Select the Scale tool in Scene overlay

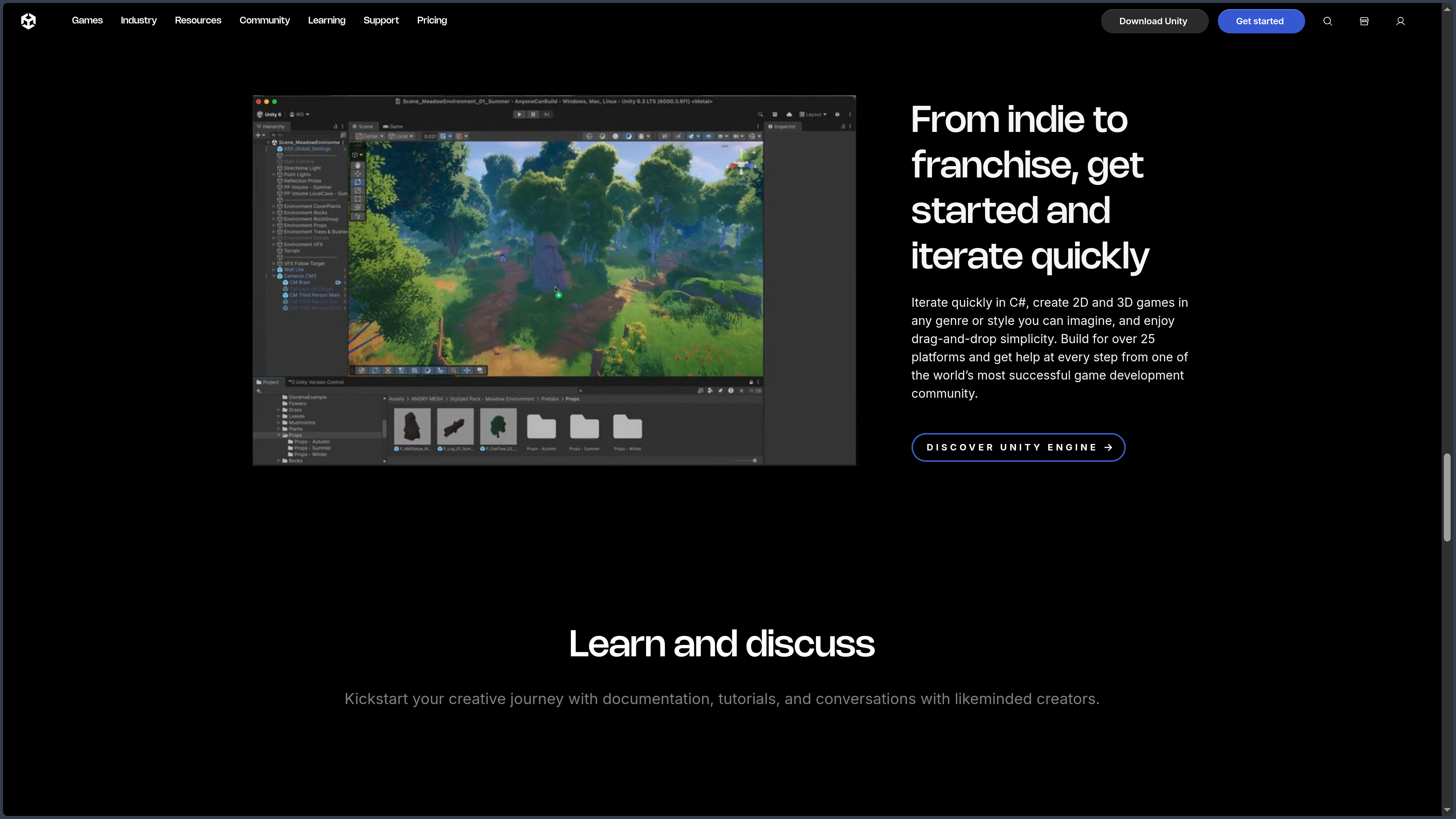[358, 191]
